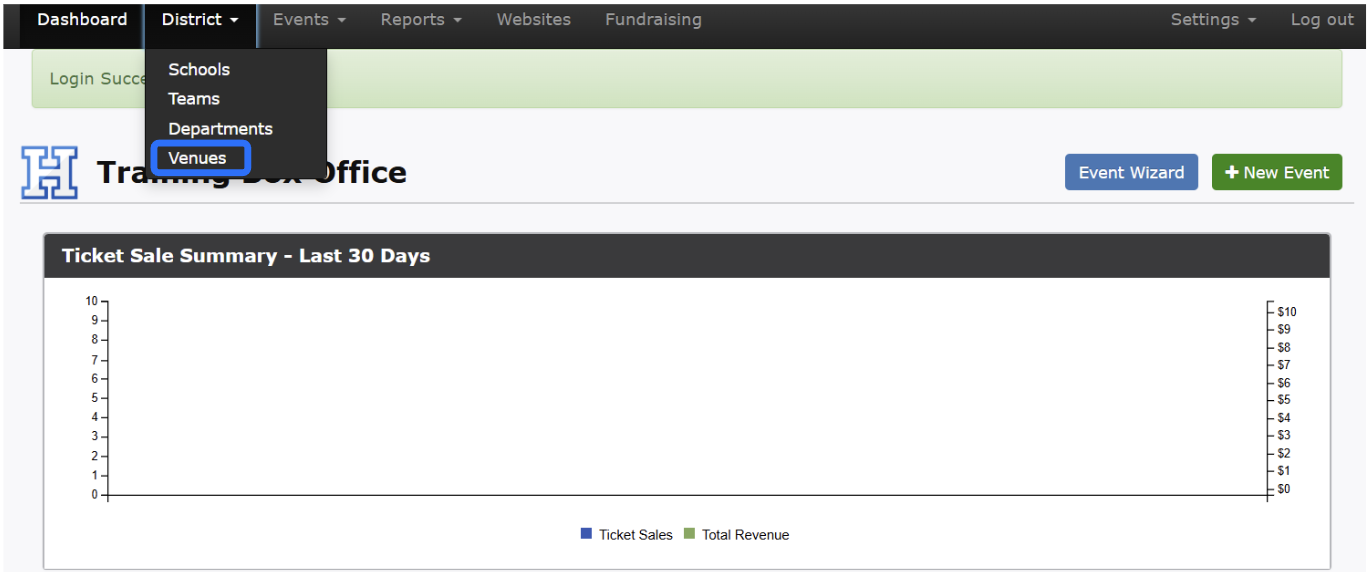Image resolution: width=1367 pixels, height=572 pixels.
Task: Launch the Event Wizard
Action: click(x=1131, y=172)
